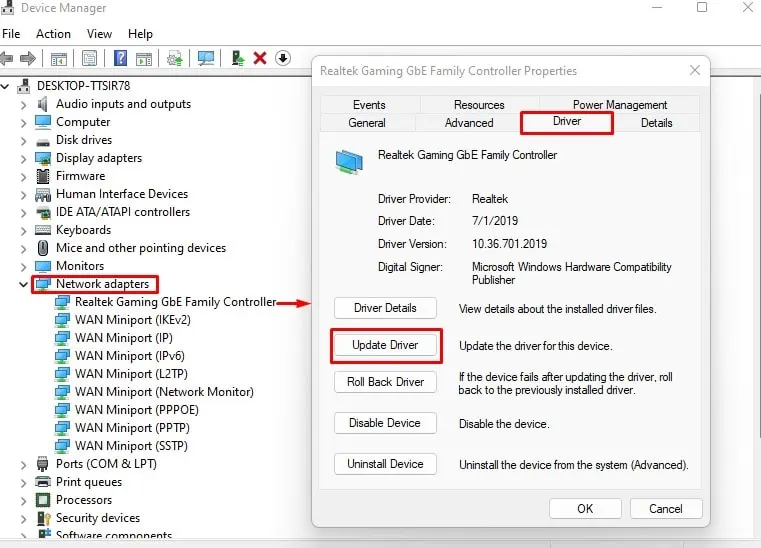Switch to the Resources tab
Screen dimensions: 761x548
pyautogui.click(x=479, y=105)
